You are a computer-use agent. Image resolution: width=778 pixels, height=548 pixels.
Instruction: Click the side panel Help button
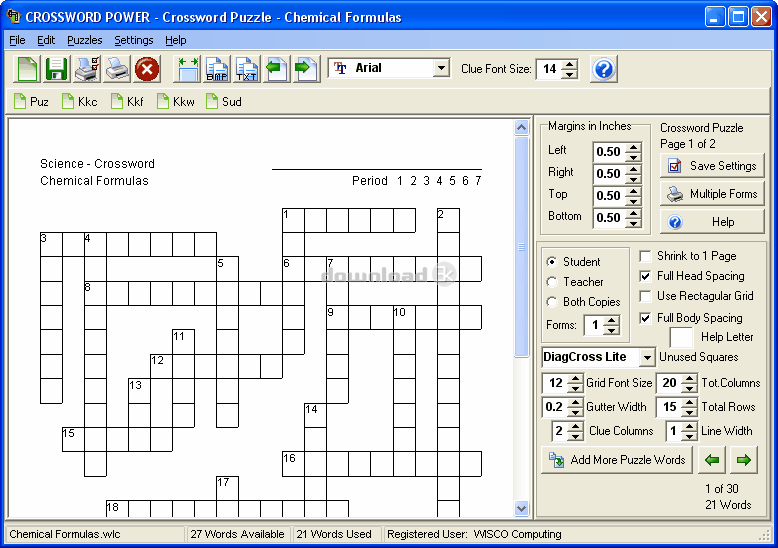tap(712, 222)
